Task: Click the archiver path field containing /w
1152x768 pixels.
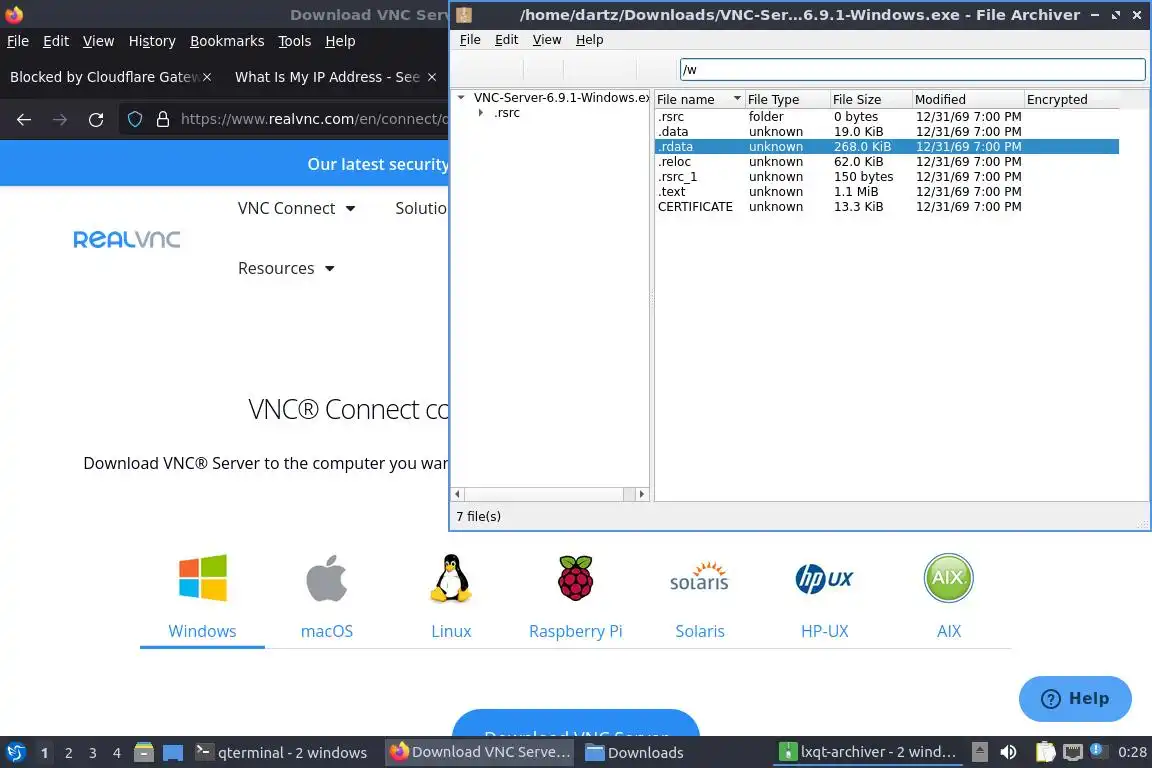Action: (912, 70)
